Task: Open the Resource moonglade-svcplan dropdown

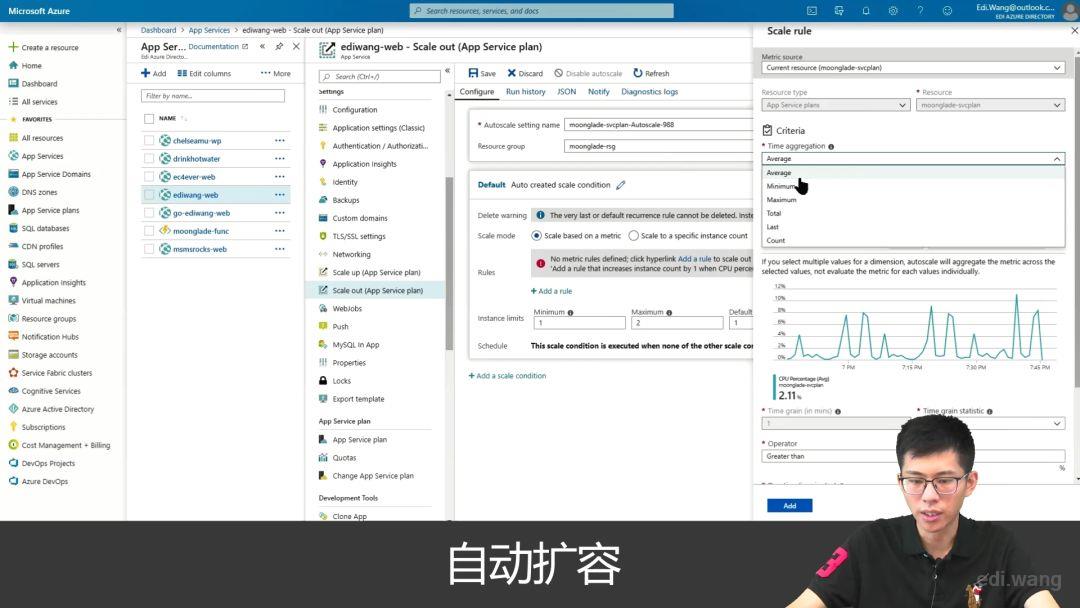Action: tap(990, 105)
